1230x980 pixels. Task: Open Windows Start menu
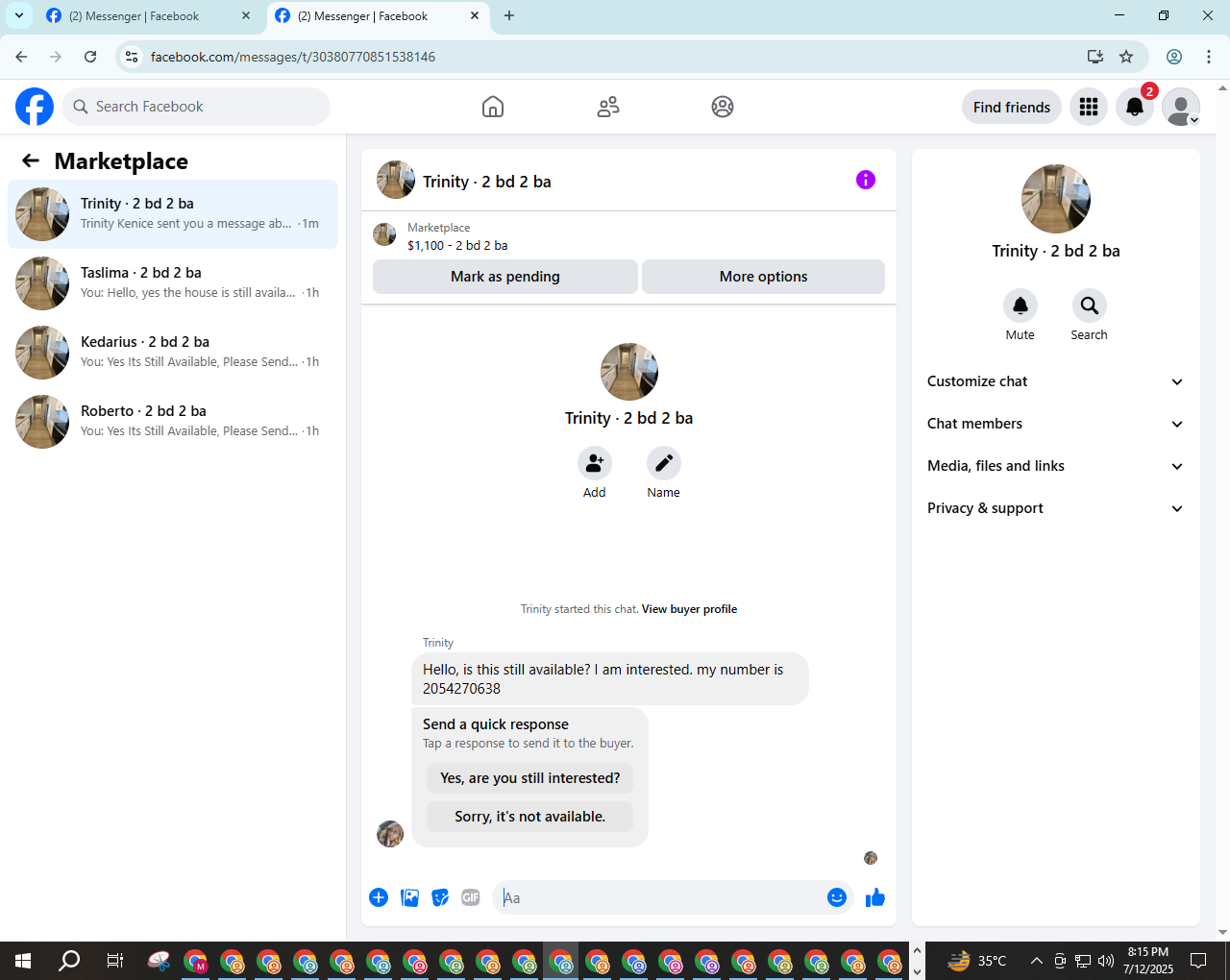pos(23,961)
